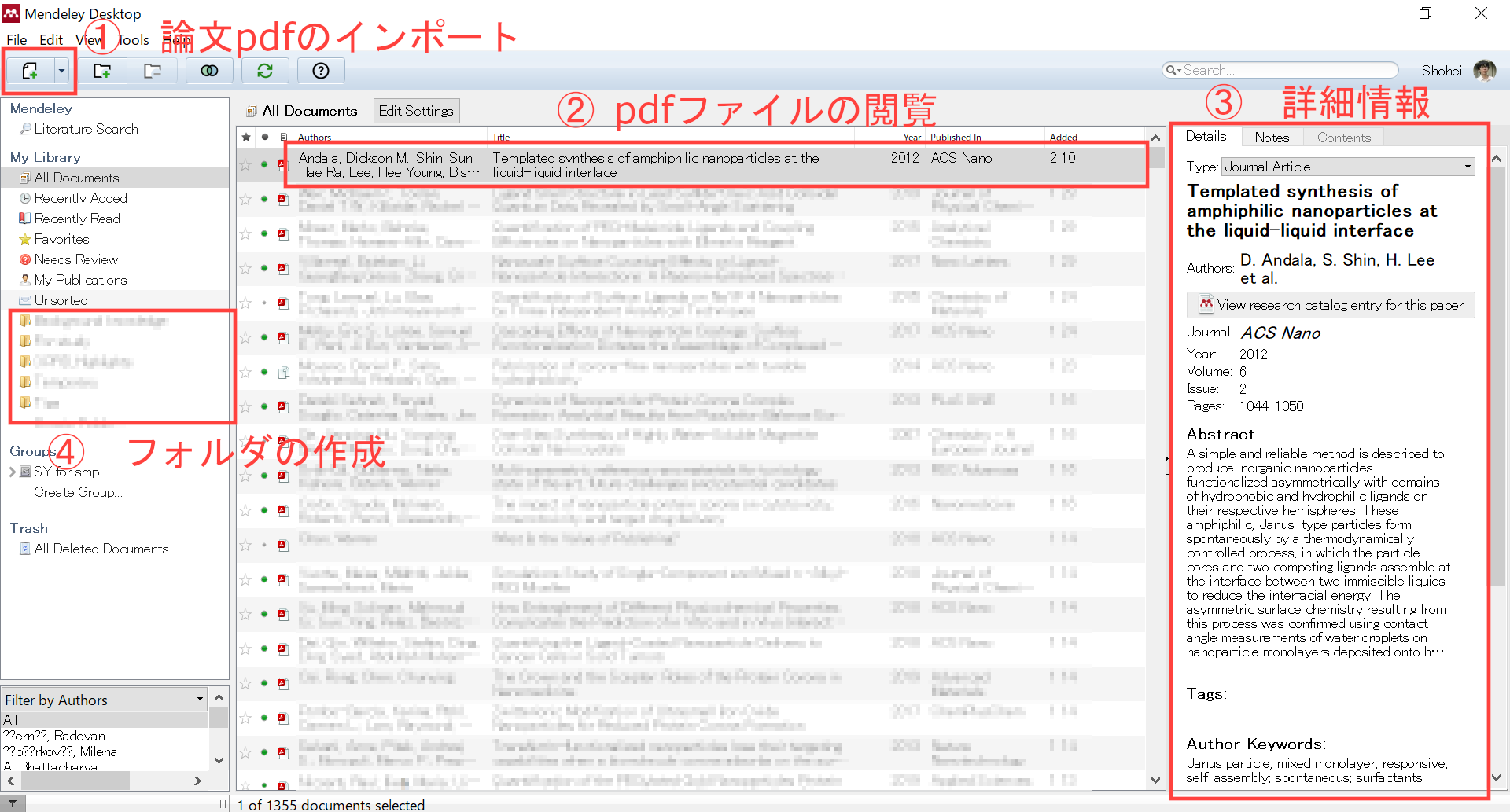Click the Related Documents toolbar icon
Screen dimensions: 1510x812
pyautogui.click(x=209, y=71)
